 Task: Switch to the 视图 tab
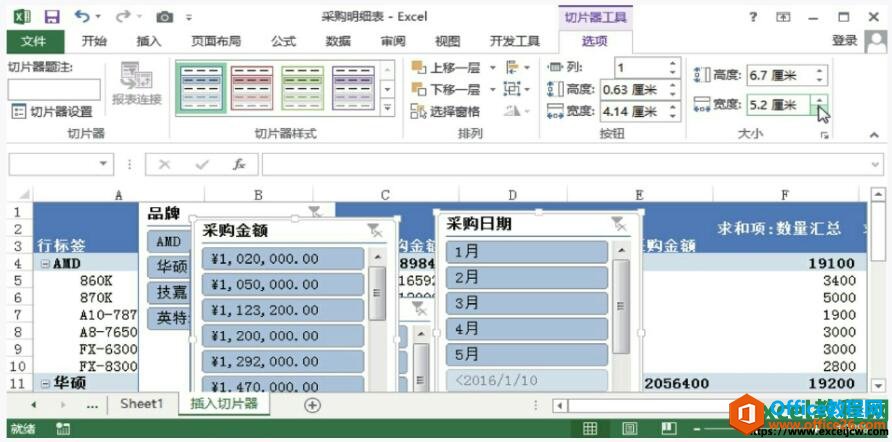click(x=447, y=41)
